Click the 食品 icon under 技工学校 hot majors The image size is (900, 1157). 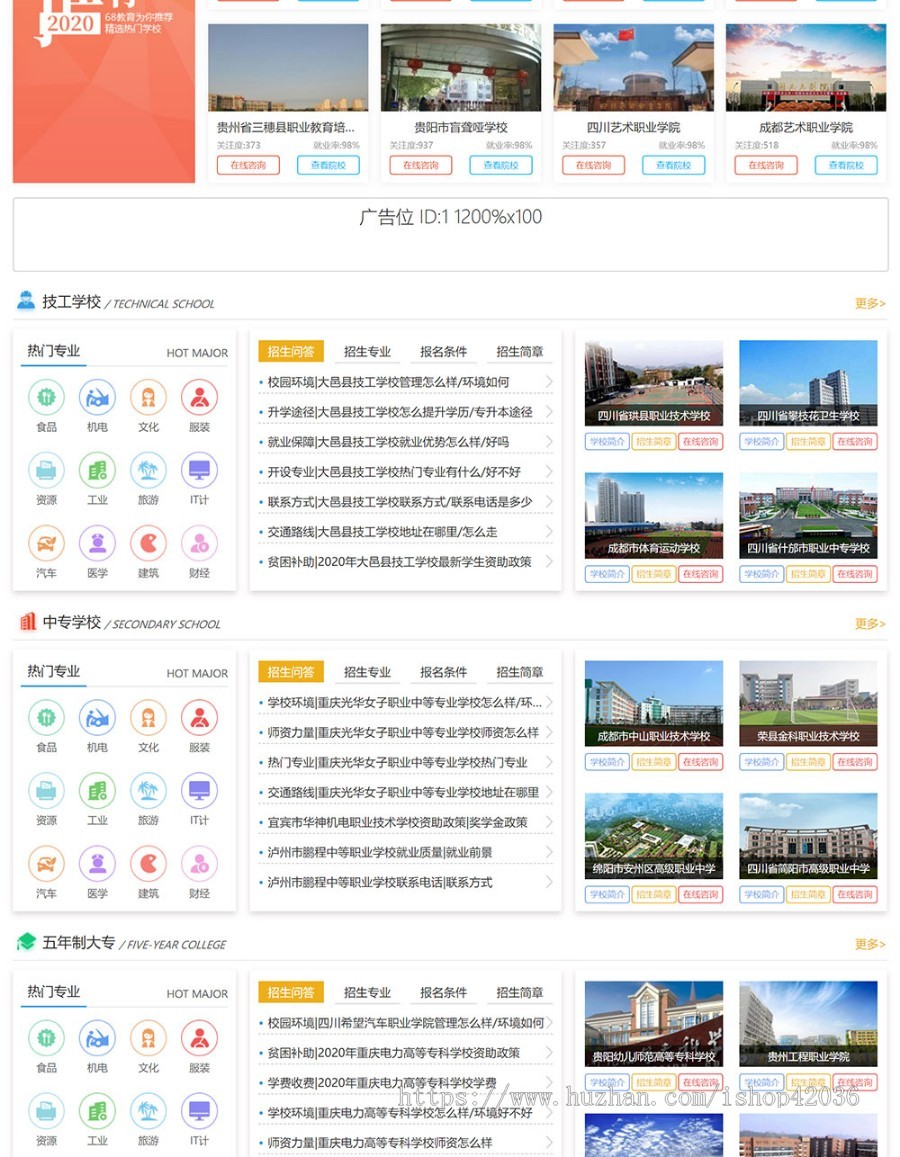pos(46,398)
